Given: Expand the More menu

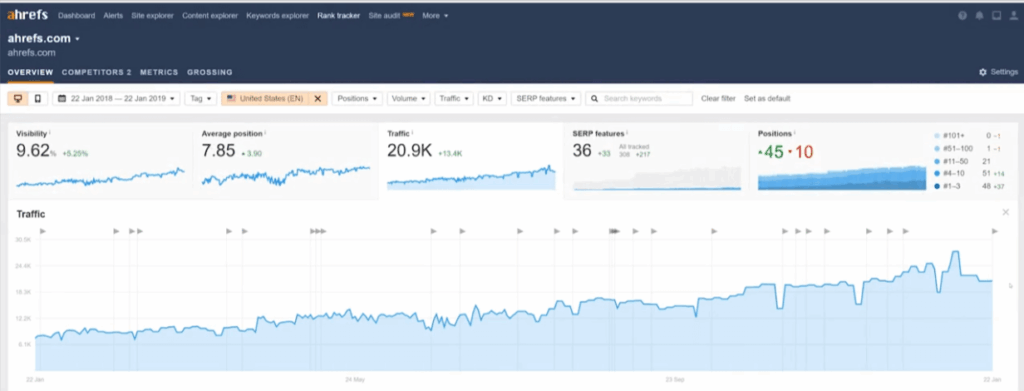Looking at the screenshot, I should point(435,16).
